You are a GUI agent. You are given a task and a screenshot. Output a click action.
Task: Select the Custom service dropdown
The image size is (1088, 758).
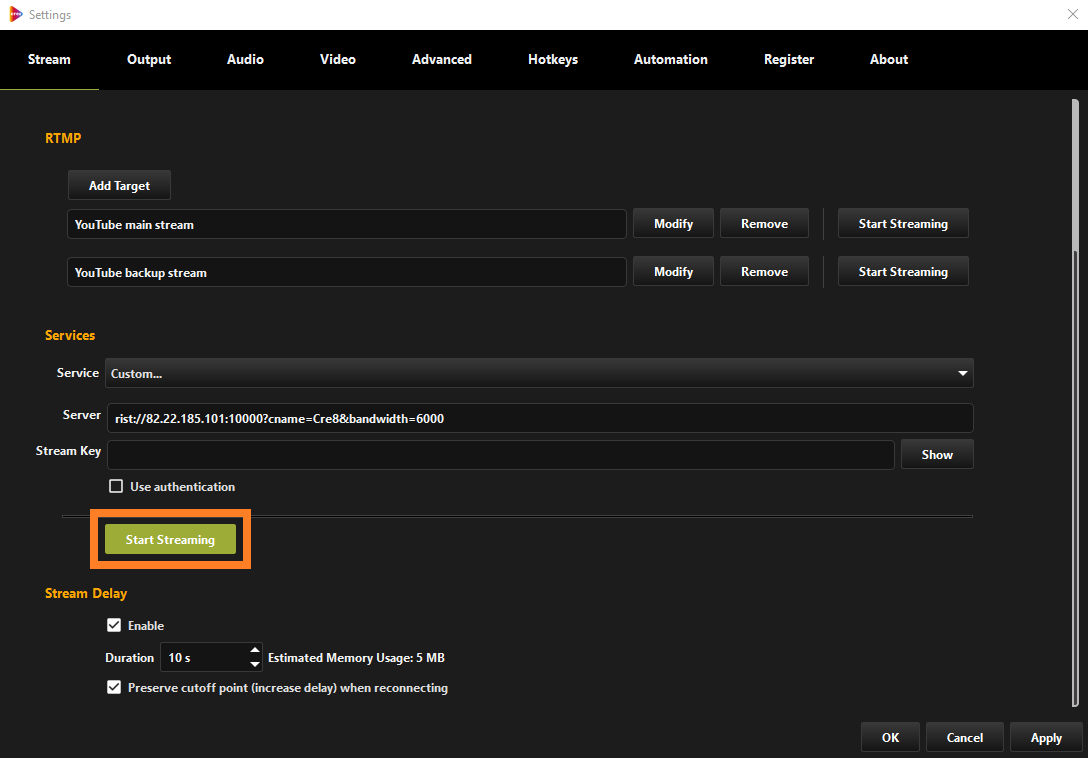(x=540, y=373)
